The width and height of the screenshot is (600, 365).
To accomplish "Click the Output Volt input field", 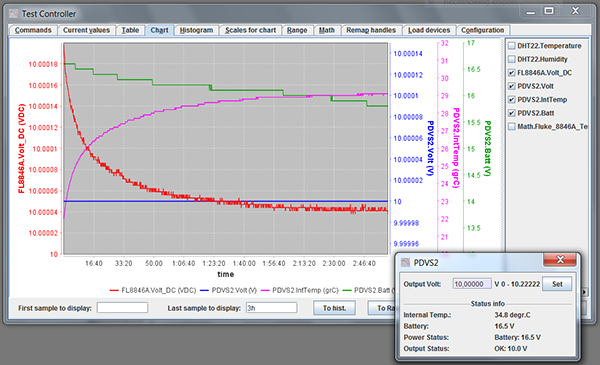I will point(472,284).
